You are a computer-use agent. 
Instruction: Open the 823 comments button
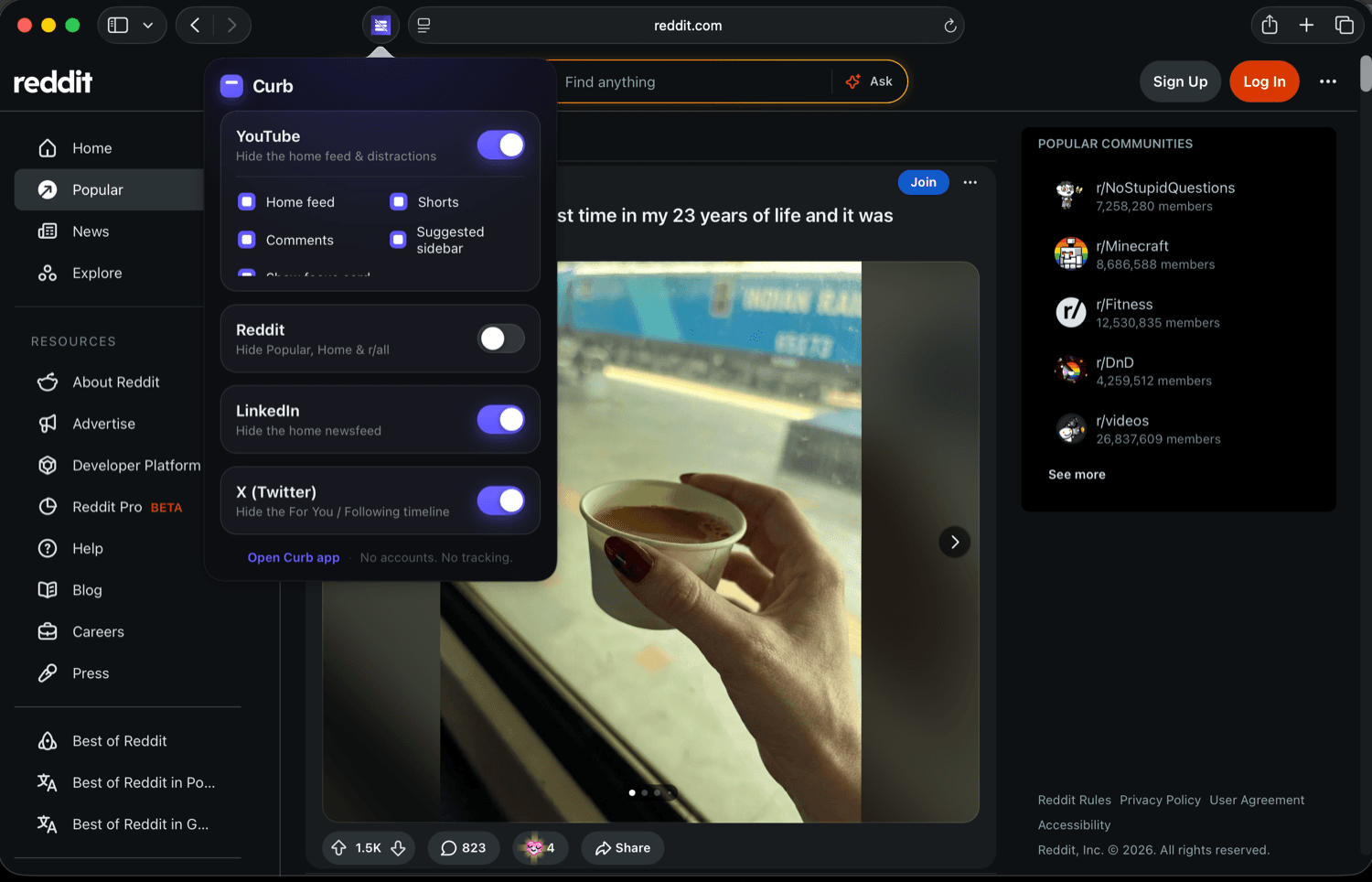click(x=464, y=848)
